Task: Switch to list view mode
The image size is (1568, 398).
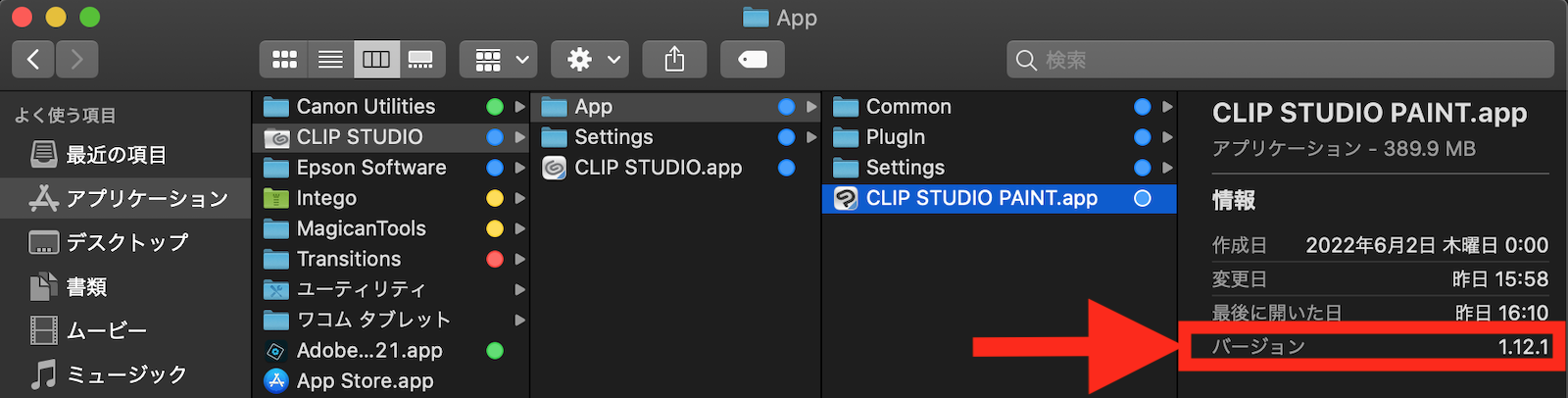Action: [x=330, y=60]
